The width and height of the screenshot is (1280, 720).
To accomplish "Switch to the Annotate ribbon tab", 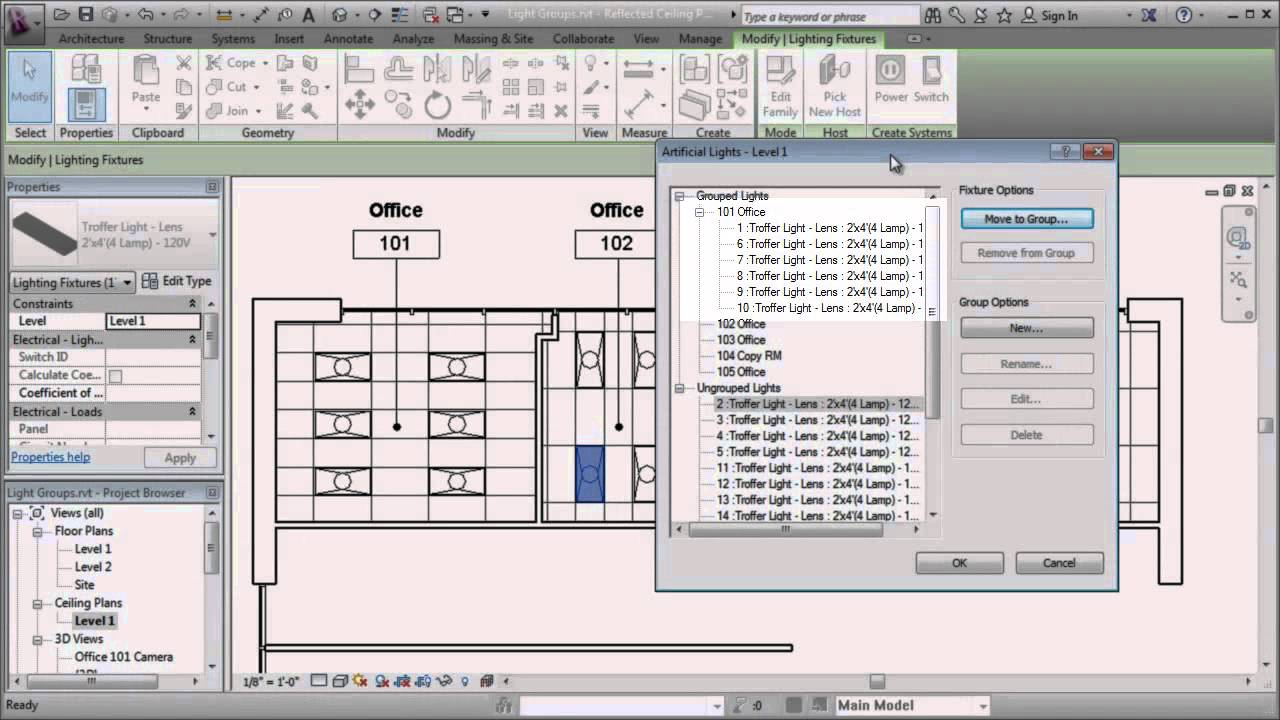I will coord(348,38).
